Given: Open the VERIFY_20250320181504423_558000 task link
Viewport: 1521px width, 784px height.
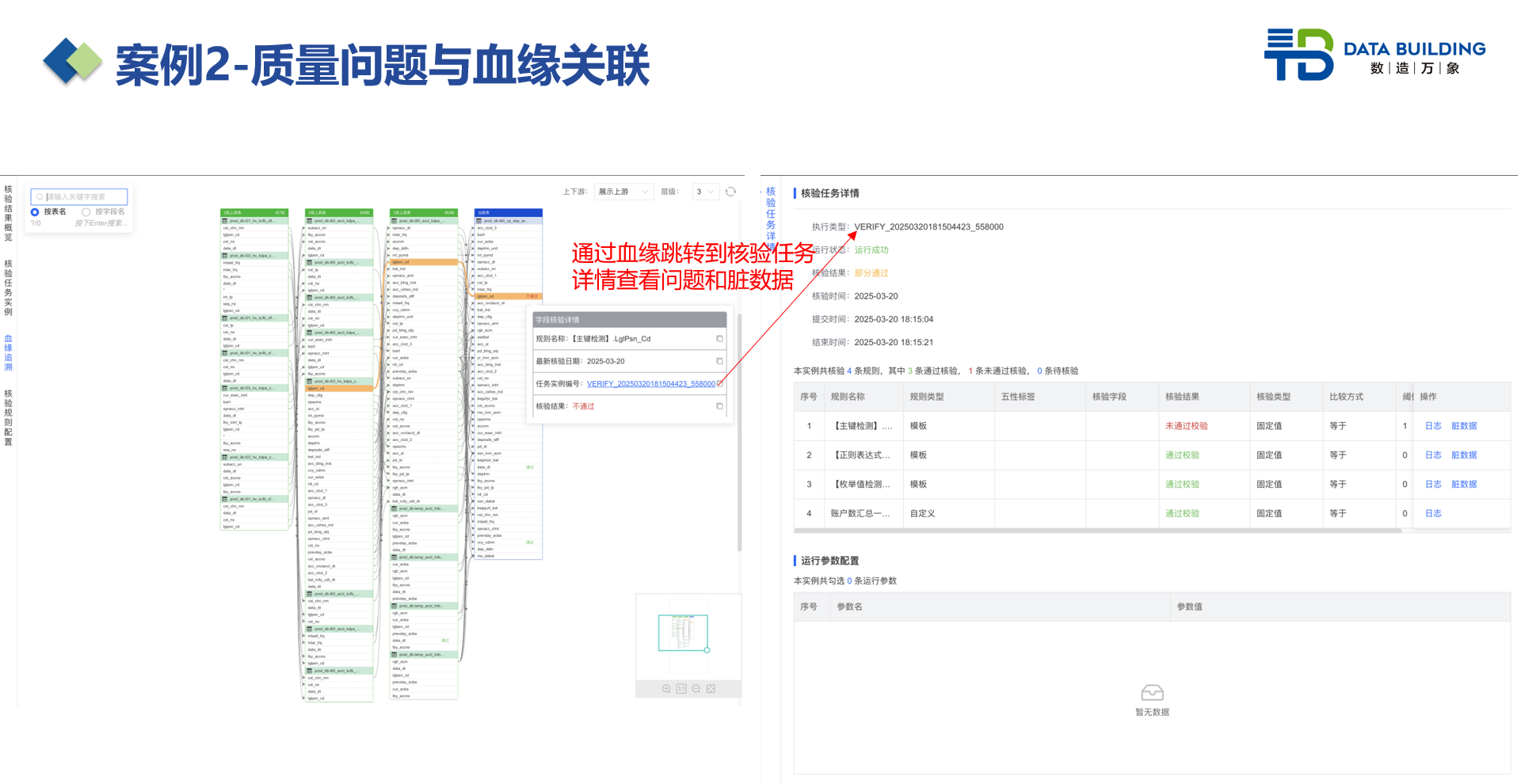Looking at the screenshot, I should tap(650, 384).
